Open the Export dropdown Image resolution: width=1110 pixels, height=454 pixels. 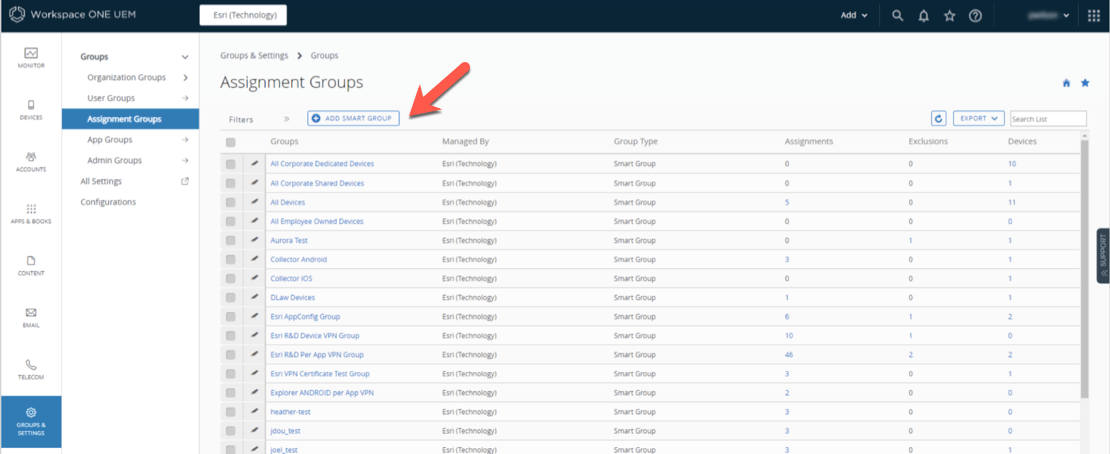pos(978,118)
